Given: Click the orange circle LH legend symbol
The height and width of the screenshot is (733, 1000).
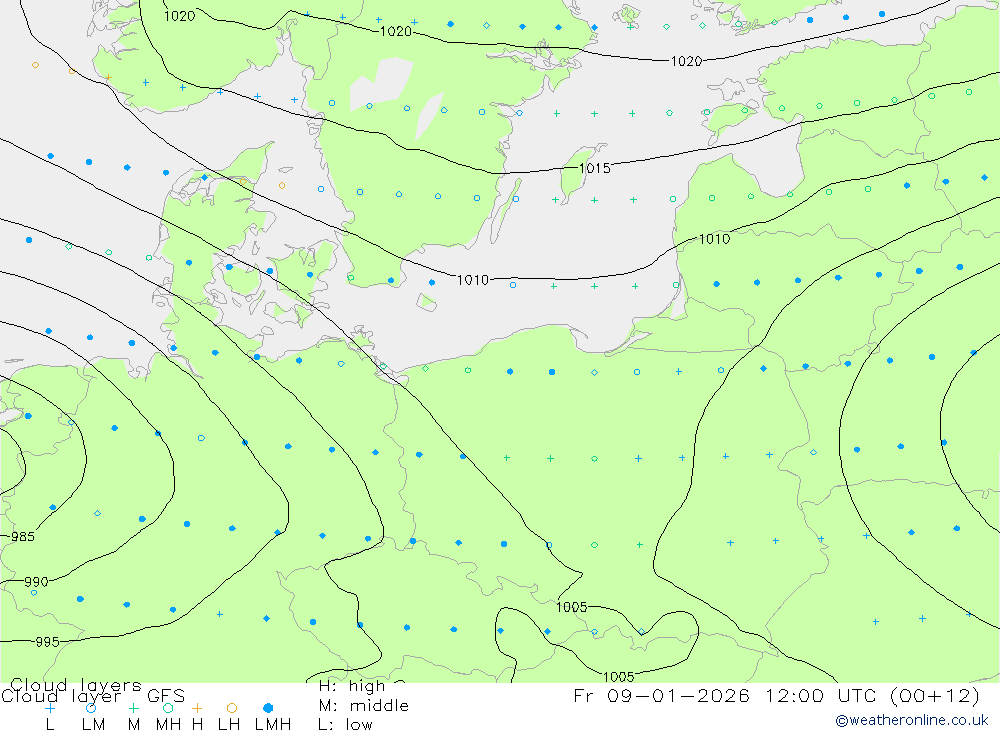Looking at the screenshot, I should pos(232,708).
